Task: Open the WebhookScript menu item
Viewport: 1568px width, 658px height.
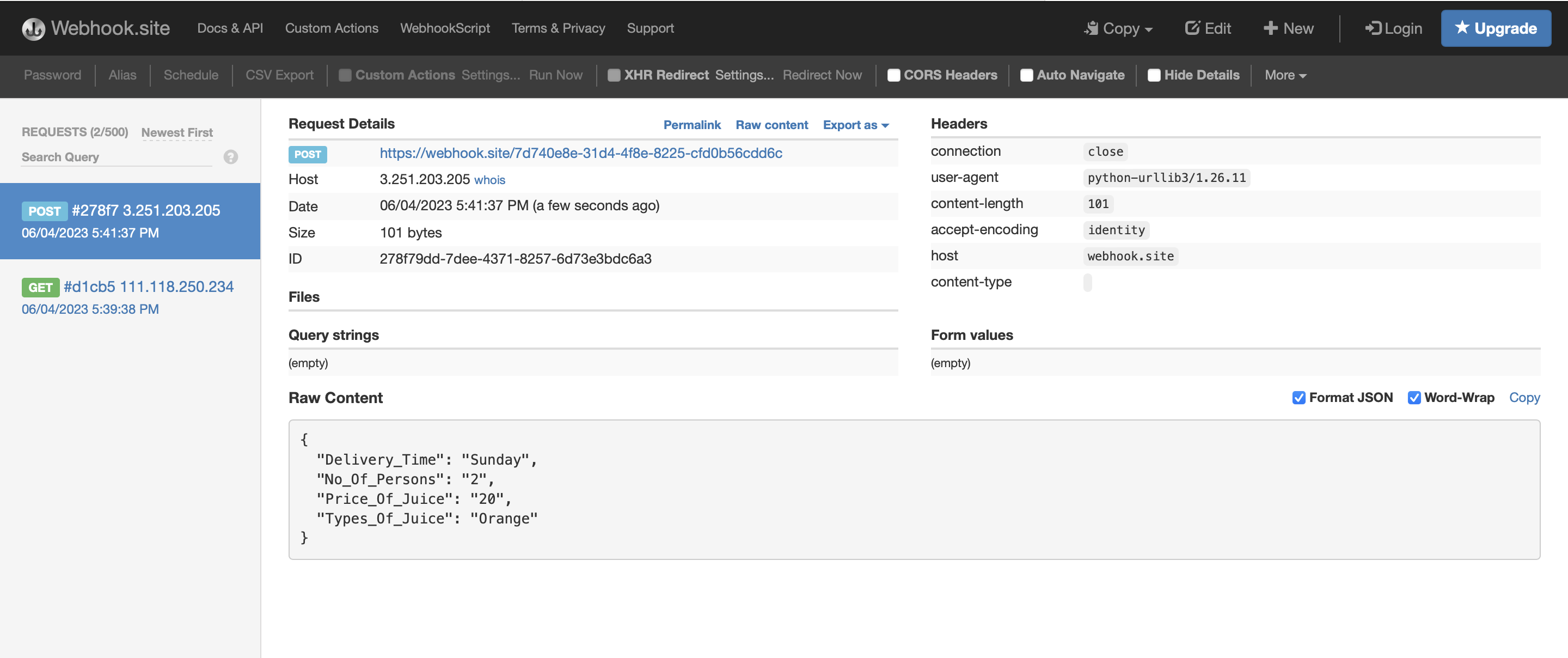Action: tap(444, 29)
